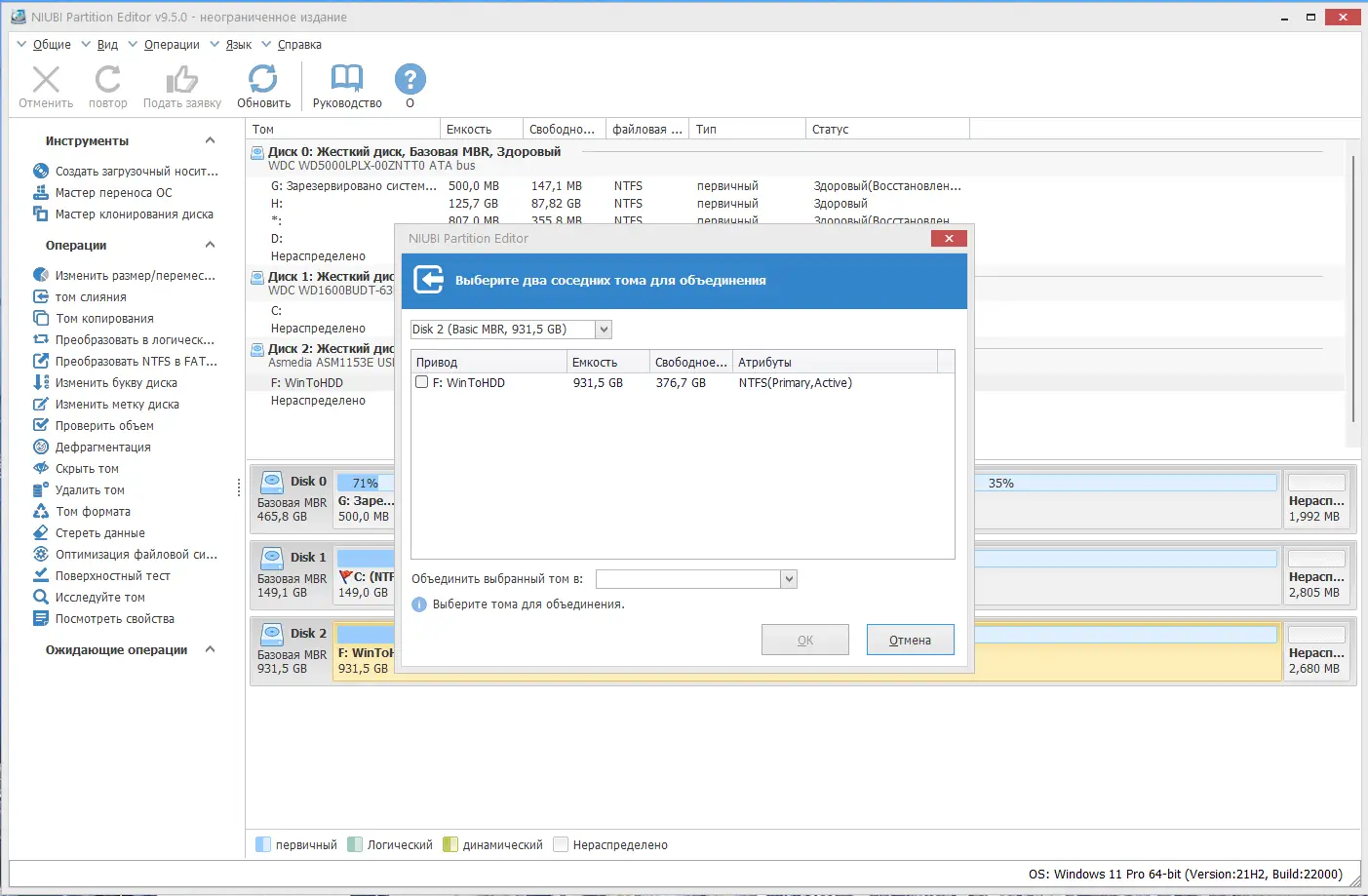The image size is (1368, 896).
Task: Click the OK button in merge dialog
Action: (x=805, y=640)
